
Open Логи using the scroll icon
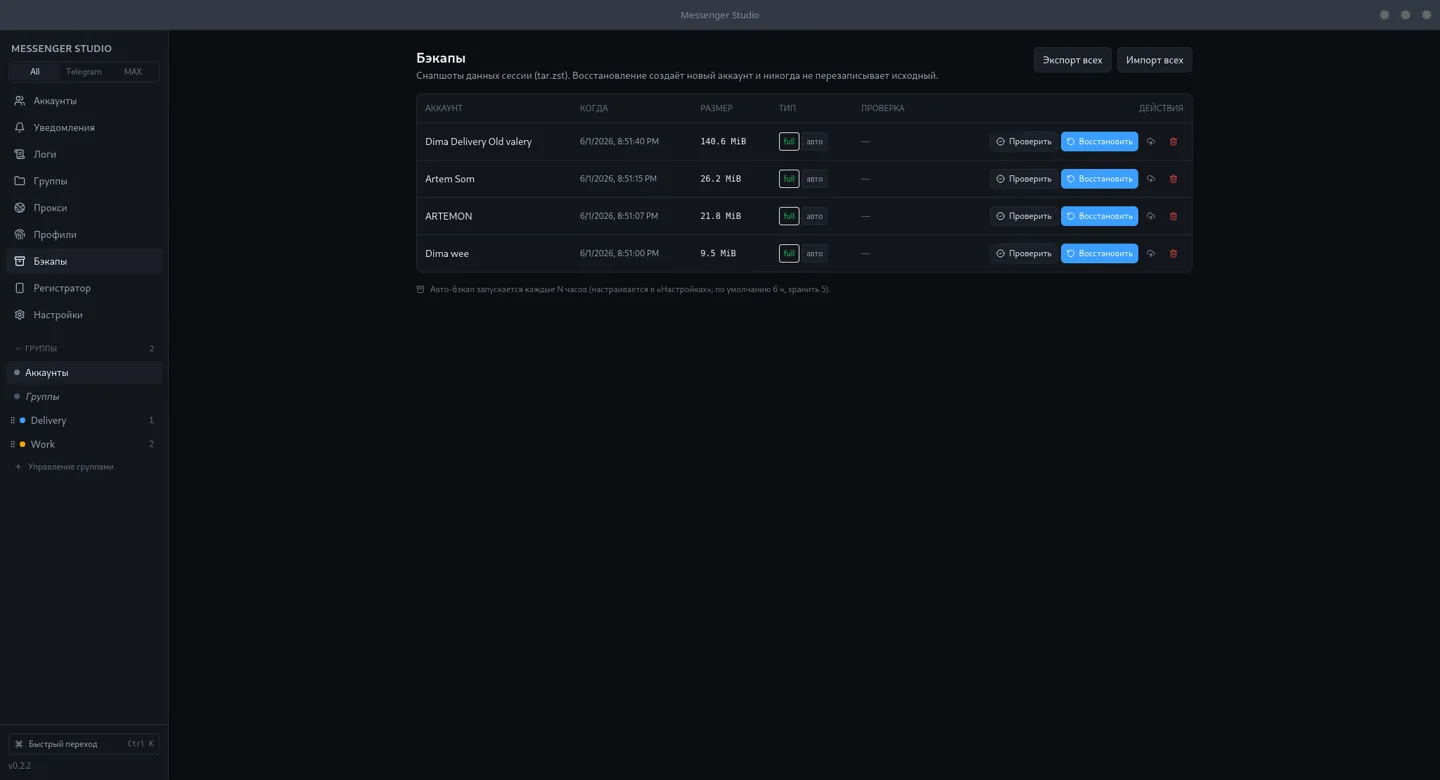[x=19, y=154]
